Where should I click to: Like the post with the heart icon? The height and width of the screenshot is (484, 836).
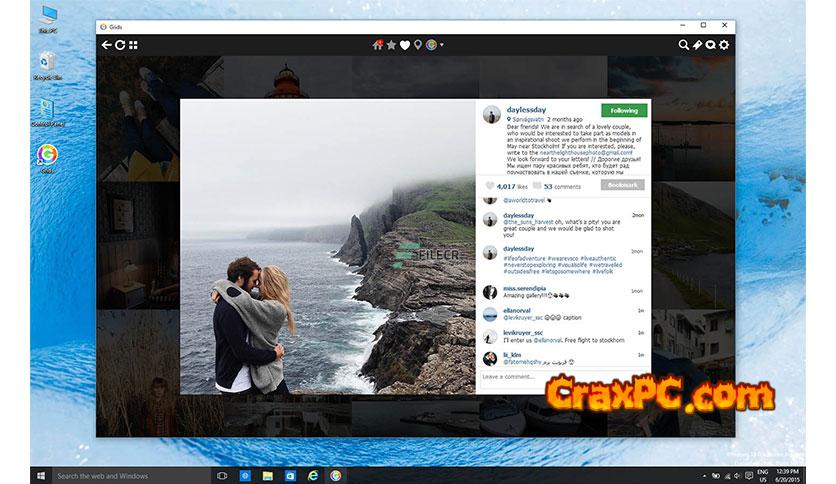click(489, 186)
